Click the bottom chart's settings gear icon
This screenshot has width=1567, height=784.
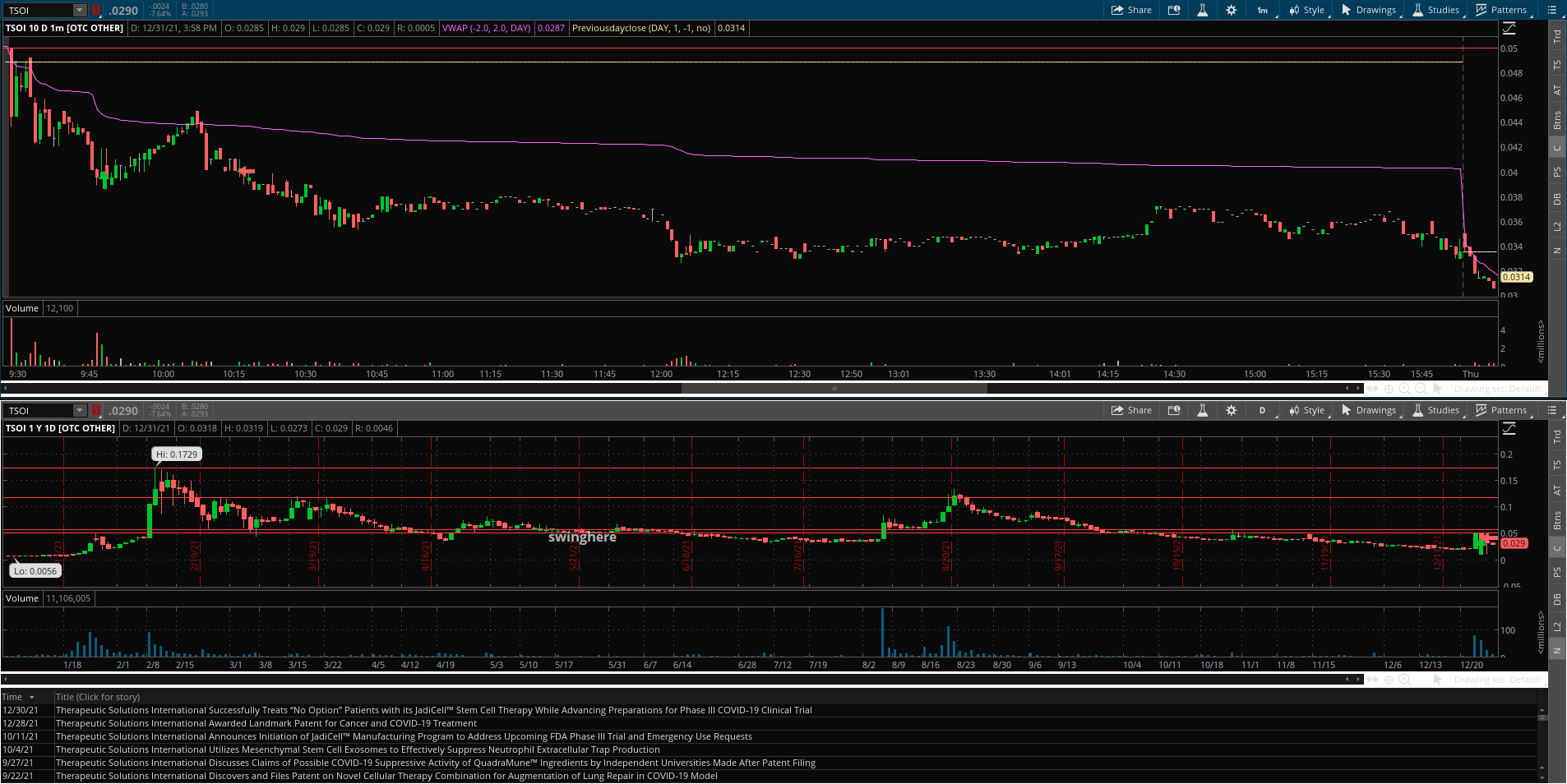1231,410
